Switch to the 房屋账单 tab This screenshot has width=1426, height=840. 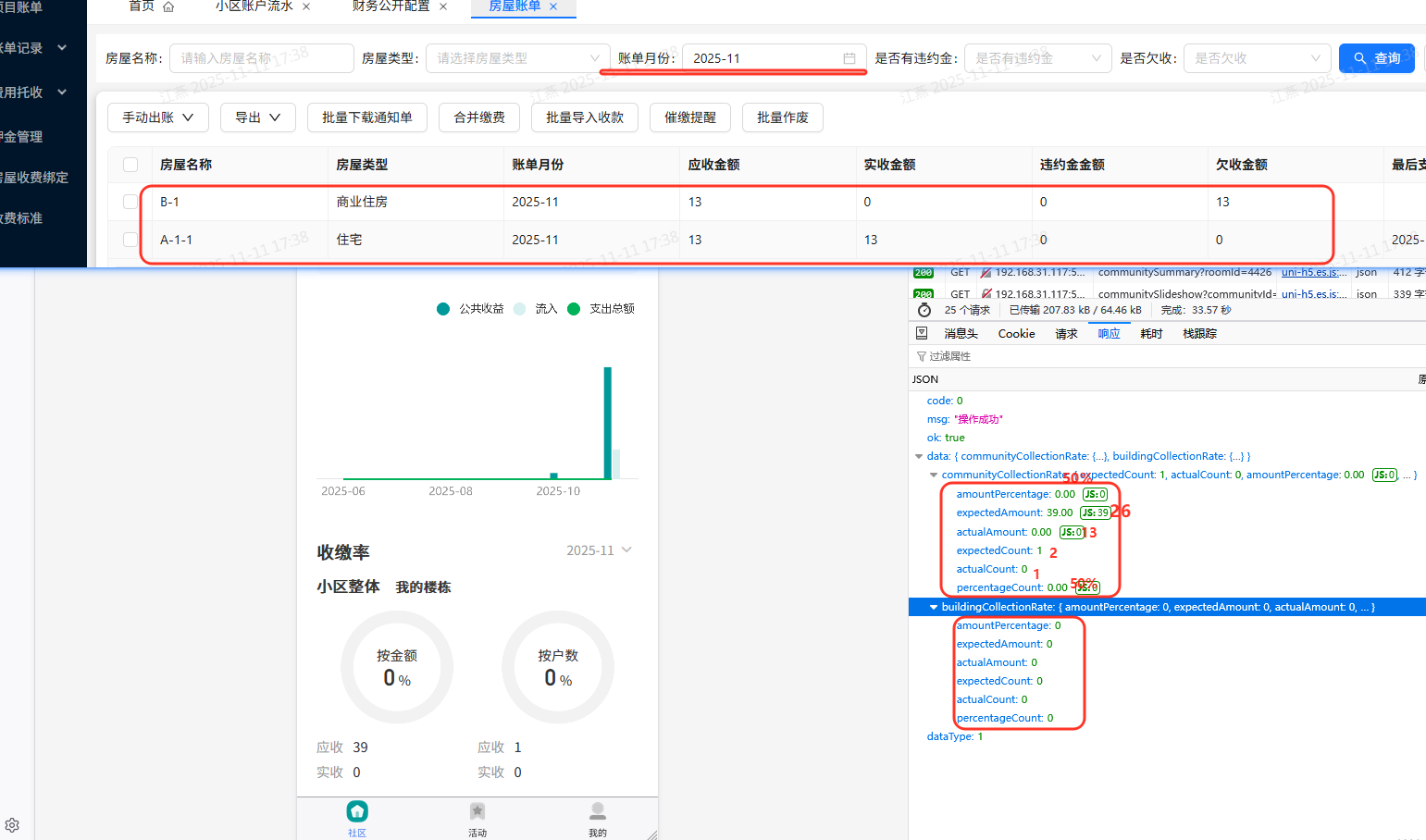point(515,6)
